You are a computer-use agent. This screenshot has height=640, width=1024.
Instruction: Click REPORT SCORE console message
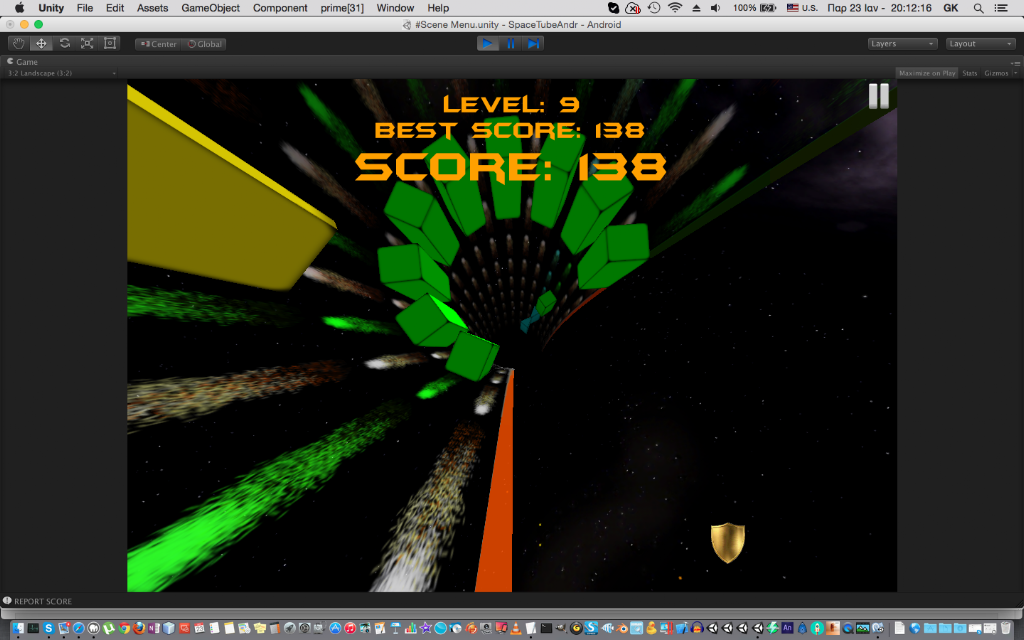click(x=43, y=601)
